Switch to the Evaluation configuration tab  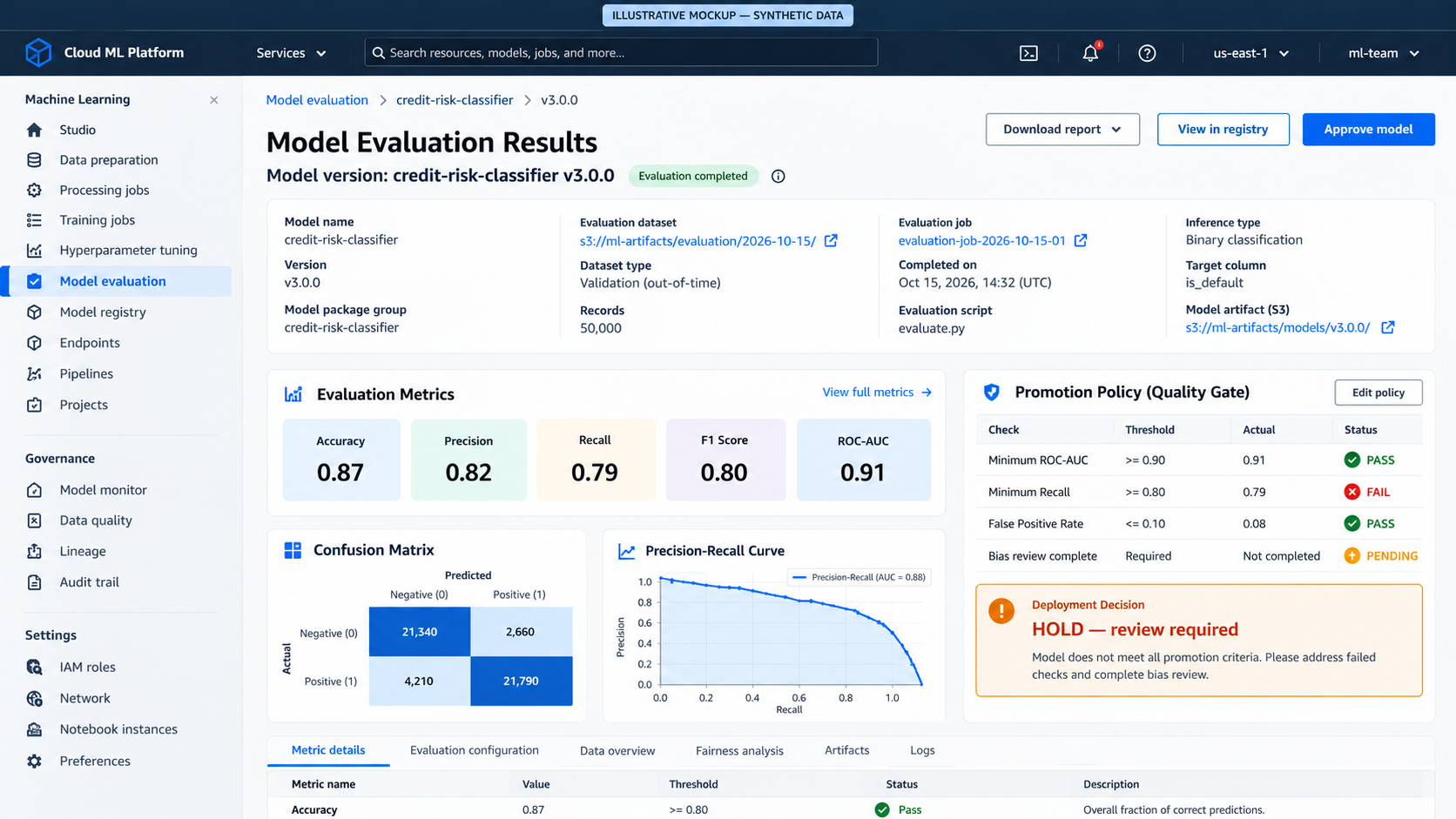point(474,750)
